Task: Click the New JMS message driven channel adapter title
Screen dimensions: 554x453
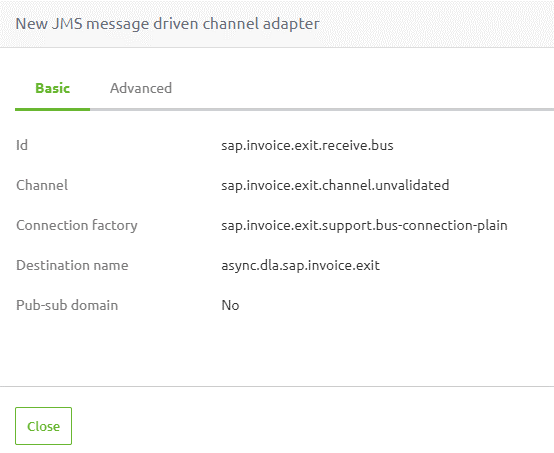Action: tap(167, 24)
